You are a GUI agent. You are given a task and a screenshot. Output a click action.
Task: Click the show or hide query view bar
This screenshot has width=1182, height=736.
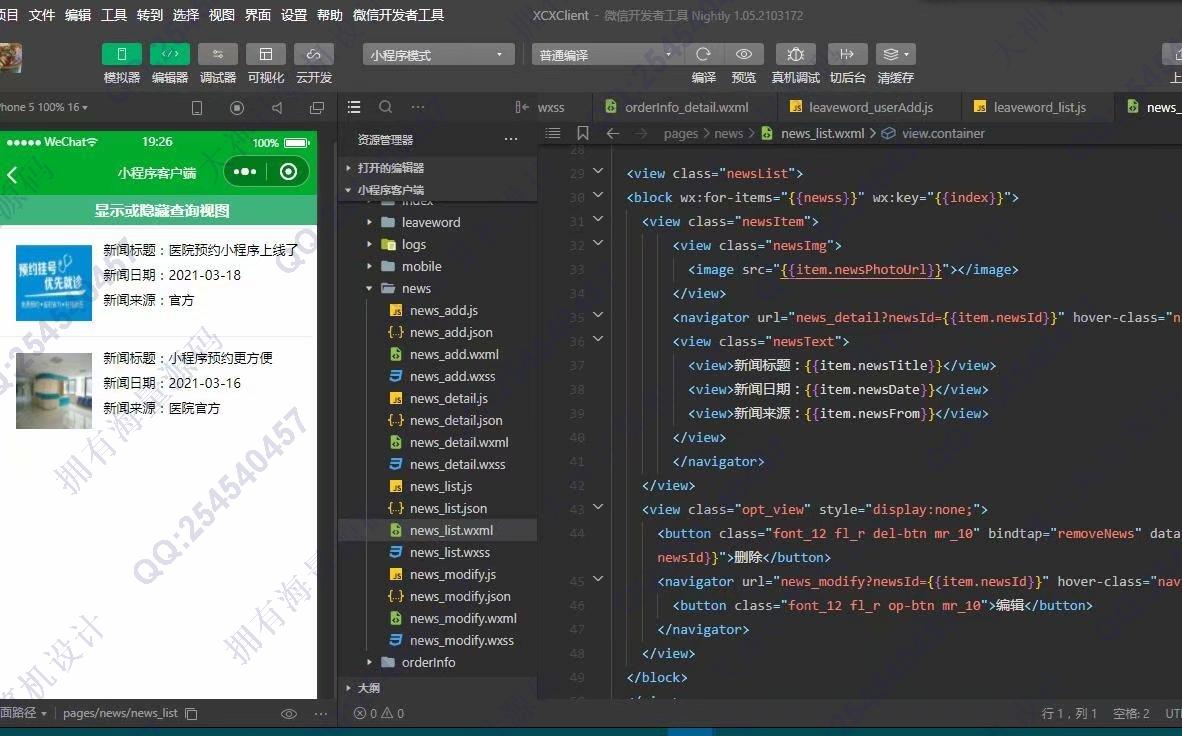tap(161, 210)
